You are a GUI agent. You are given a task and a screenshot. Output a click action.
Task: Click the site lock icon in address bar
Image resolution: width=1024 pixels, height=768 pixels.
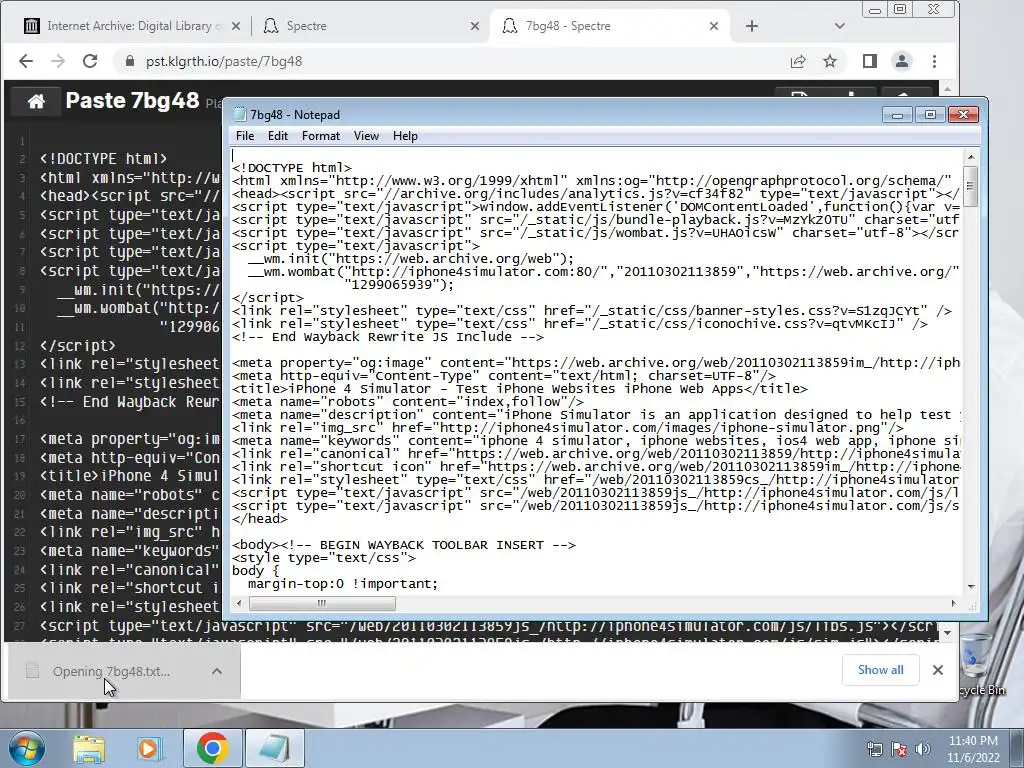[x=129, y=61]
